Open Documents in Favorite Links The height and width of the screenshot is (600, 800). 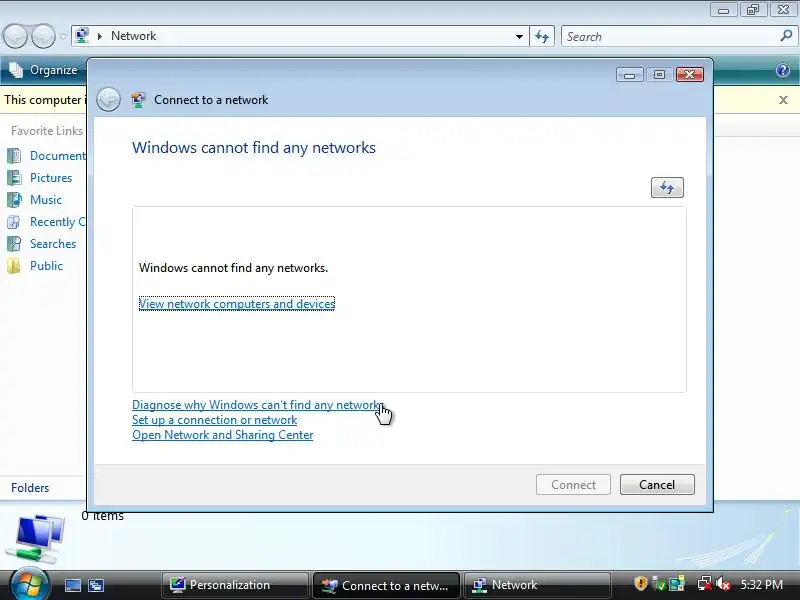(58, 156)
